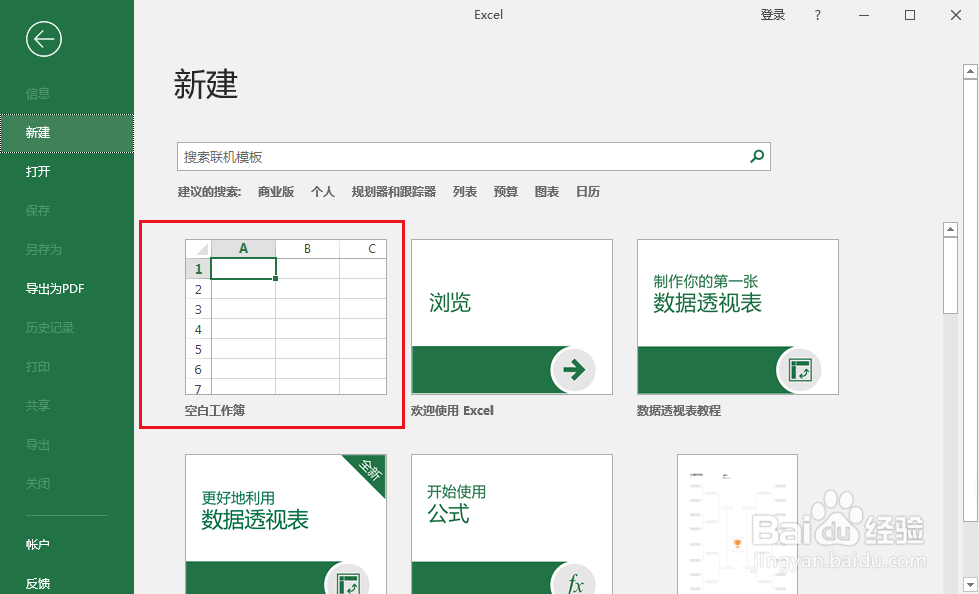Click 关闭 in the sidebar
Image resolution: width=979 pixels, height=594 pixels.
click(67, 484)
